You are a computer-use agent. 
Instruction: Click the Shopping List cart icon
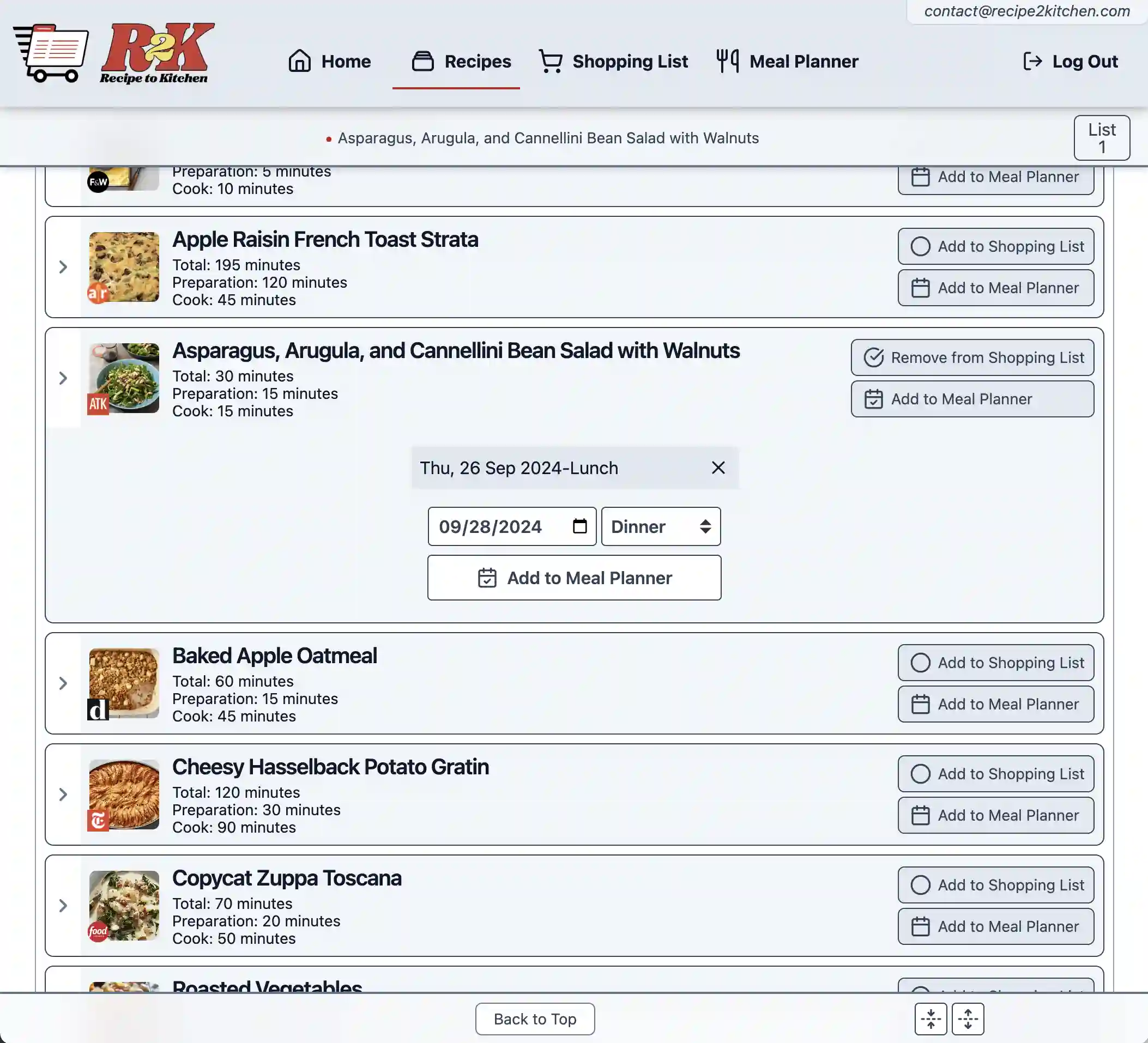[x=550, y=60]
